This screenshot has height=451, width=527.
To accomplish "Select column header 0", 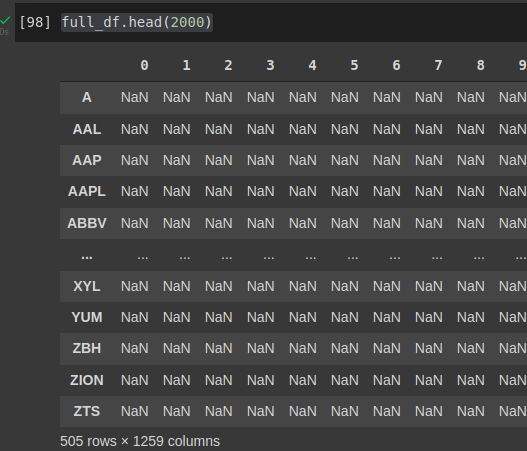I will point(144,65).
